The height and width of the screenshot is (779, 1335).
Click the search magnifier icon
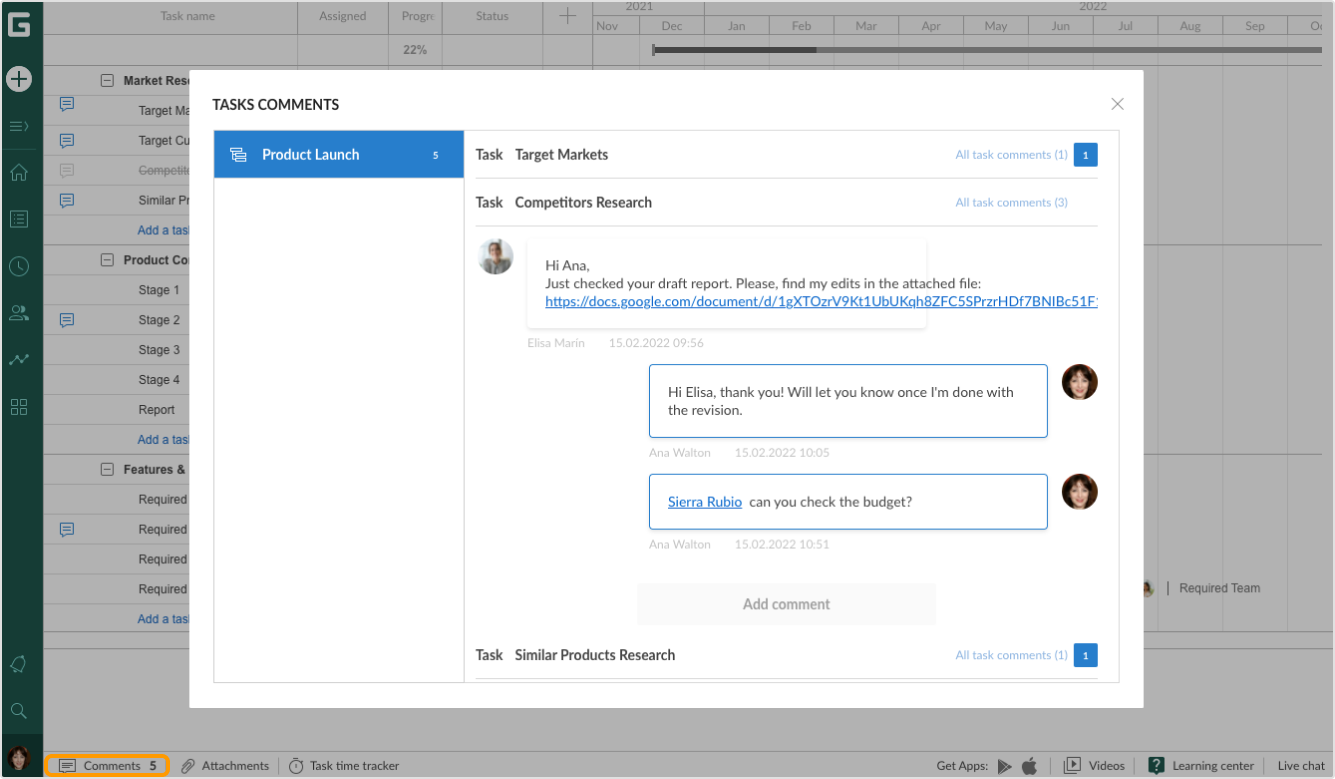19,711
